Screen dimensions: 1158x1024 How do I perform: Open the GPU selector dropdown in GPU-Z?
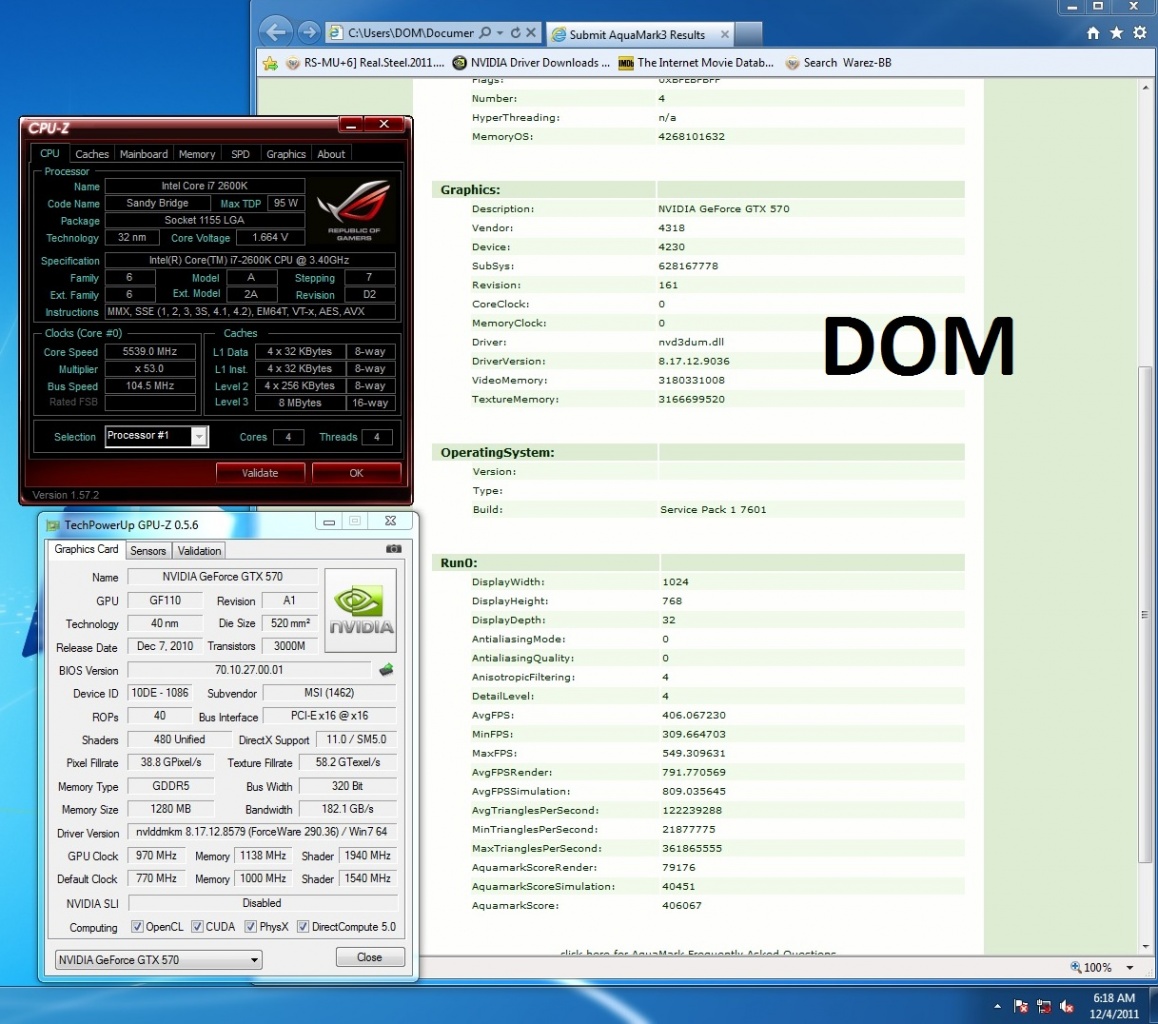pos(255,960)
